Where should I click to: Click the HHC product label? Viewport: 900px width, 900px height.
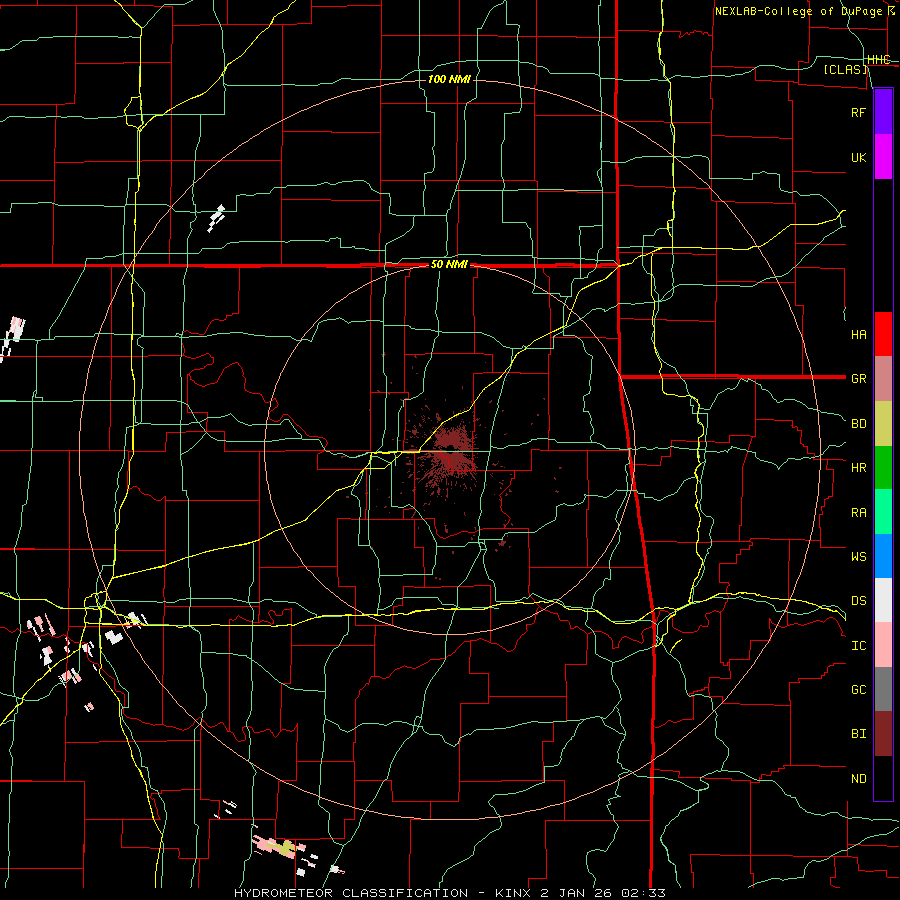(878, 60)
